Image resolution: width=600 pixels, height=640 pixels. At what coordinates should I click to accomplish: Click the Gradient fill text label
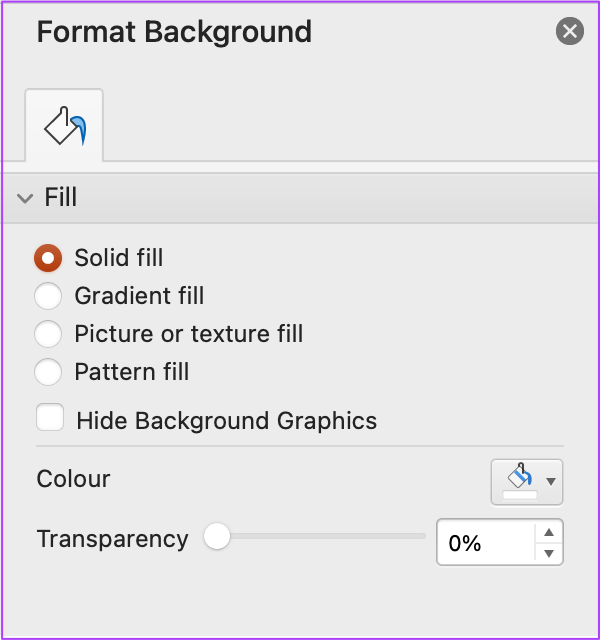pyautogui.click(x=139, y=296)
